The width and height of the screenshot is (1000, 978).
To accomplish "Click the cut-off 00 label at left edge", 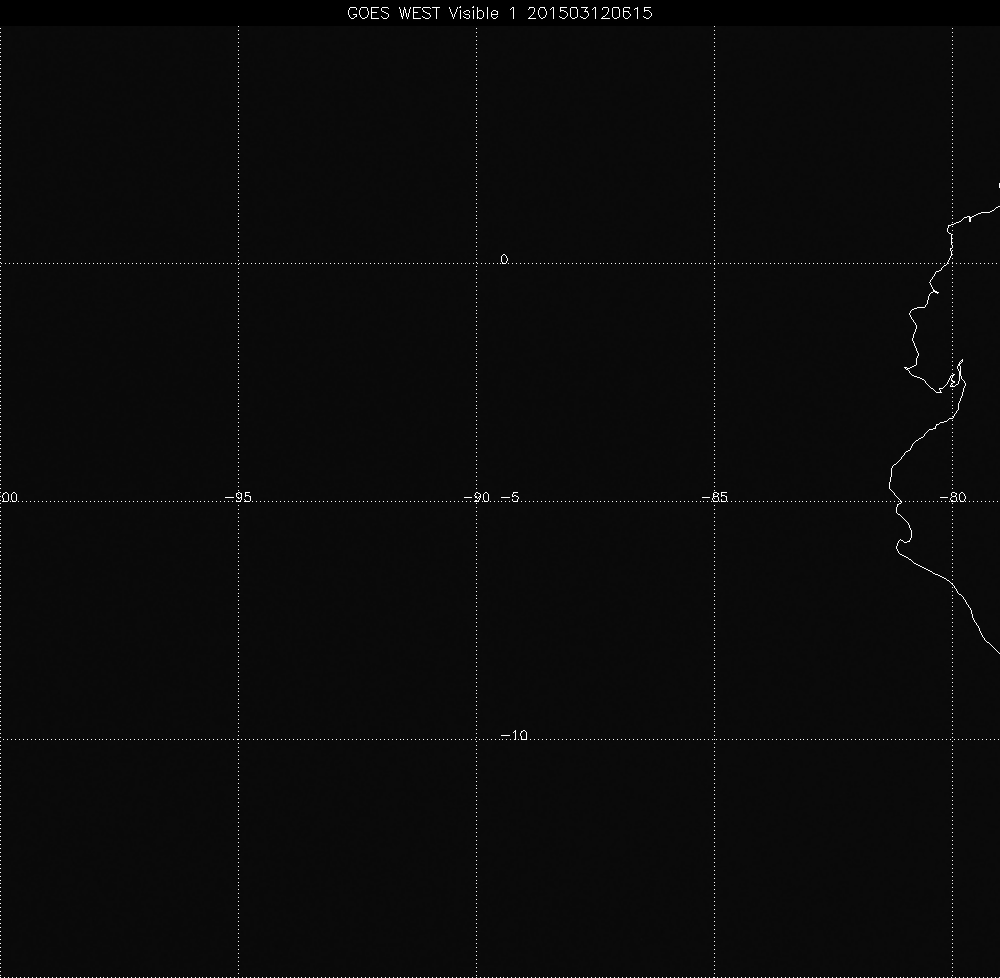I will pos(9,497).
